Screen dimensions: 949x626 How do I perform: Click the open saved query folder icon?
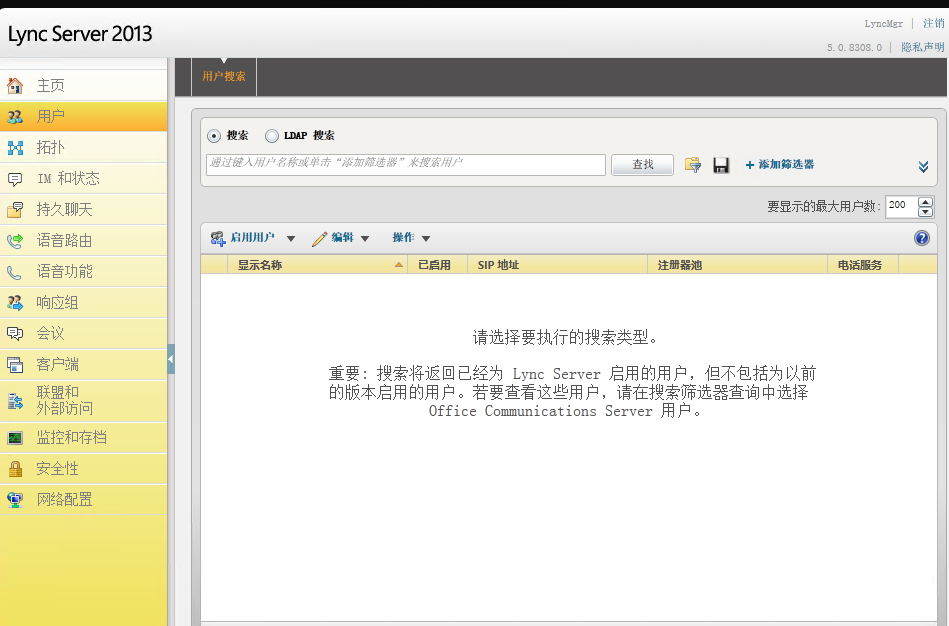(x=692, y=165)
